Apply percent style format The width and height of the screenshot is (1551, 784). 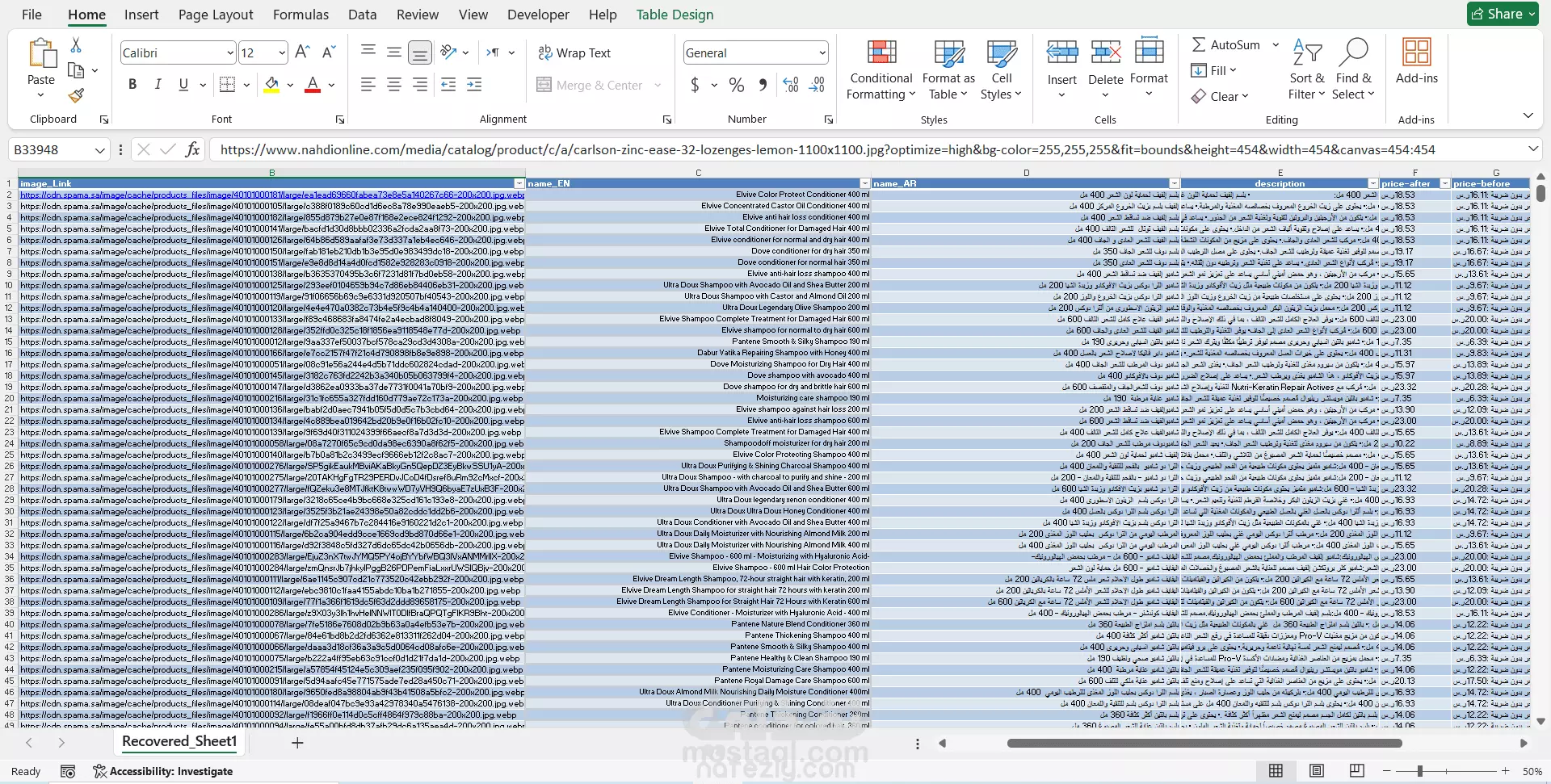(x=737, y=85)
